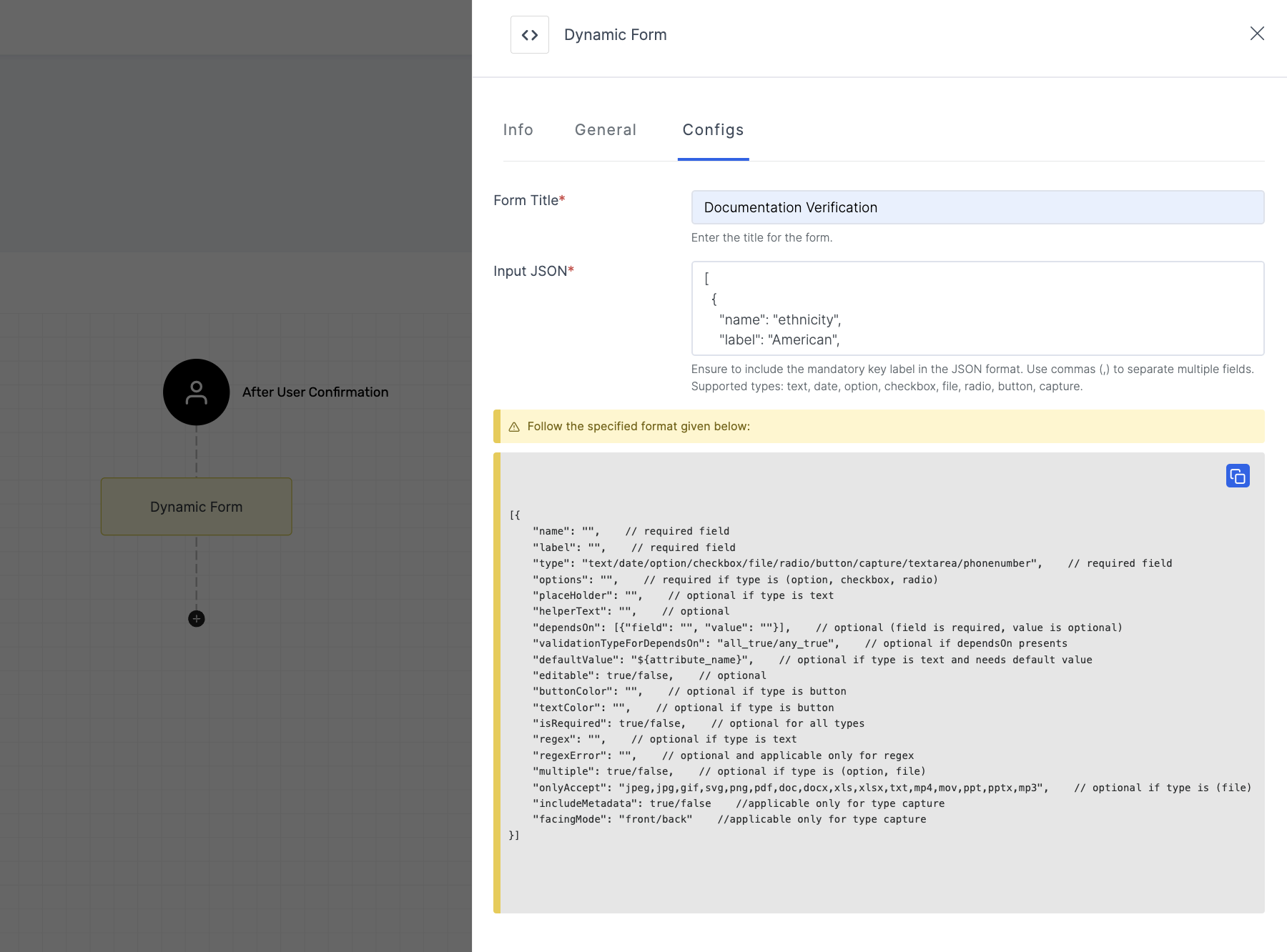Switch to the Info tab
Image resolution: width=1287 pixels, height=952 pixels.
(x=518, y=130)
